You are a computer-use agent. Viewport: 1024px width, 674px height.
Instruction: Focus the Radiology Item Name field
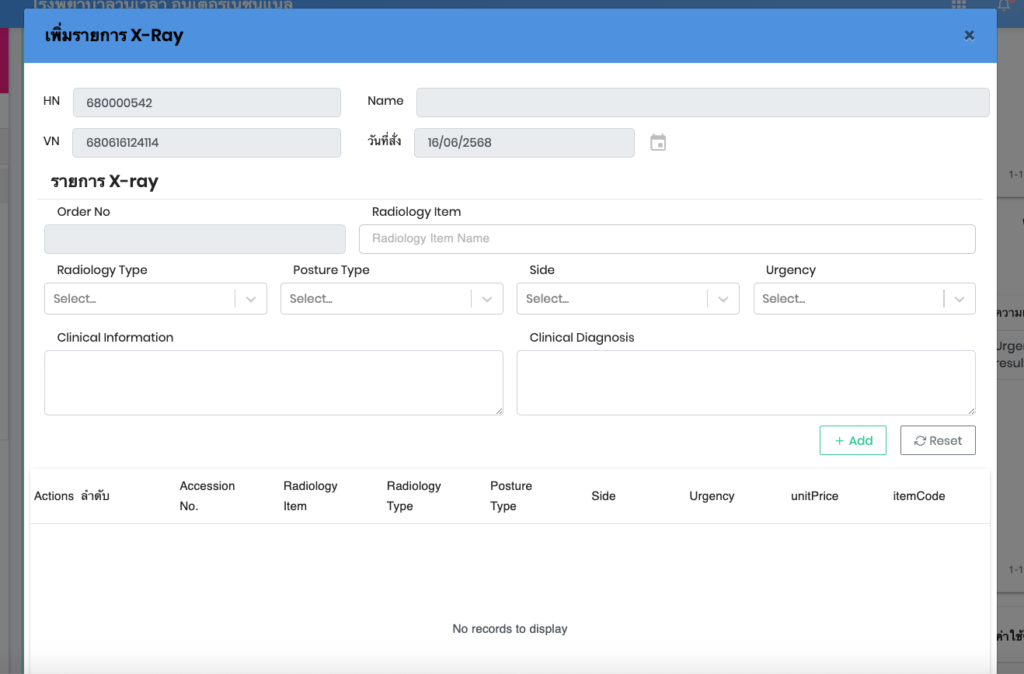(x=666, y=239)
